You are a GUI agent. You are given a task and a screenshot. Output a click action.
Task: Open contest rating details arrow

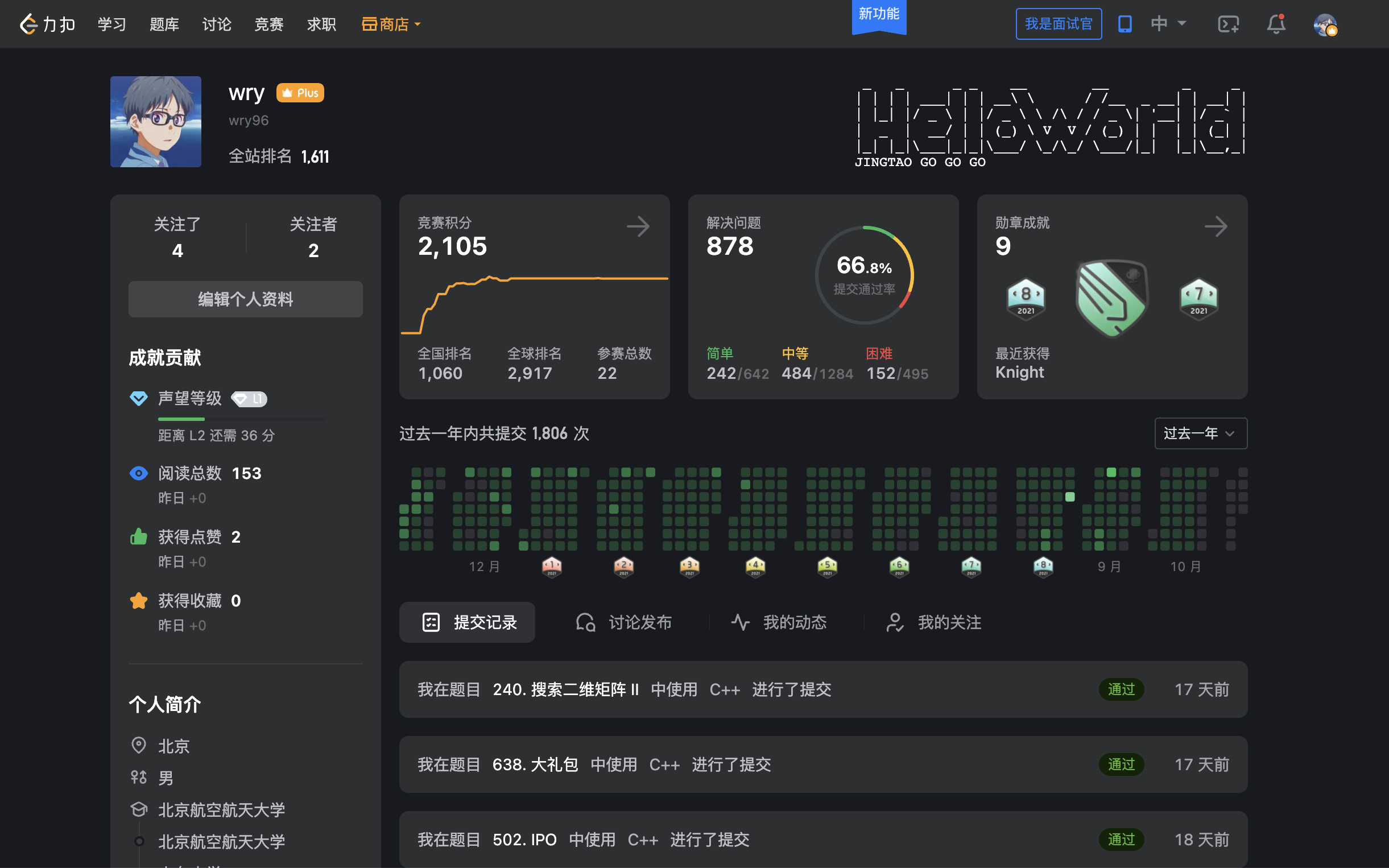(x=638, y=227)
